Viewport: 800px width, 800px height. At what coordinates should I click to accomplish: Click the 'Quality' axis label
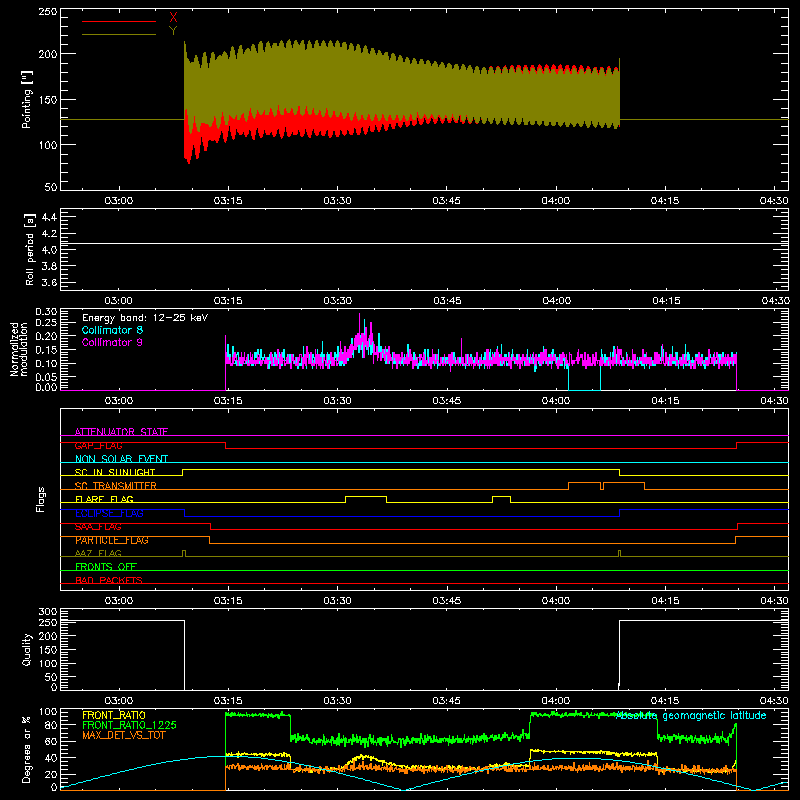(x=27, y=649)
